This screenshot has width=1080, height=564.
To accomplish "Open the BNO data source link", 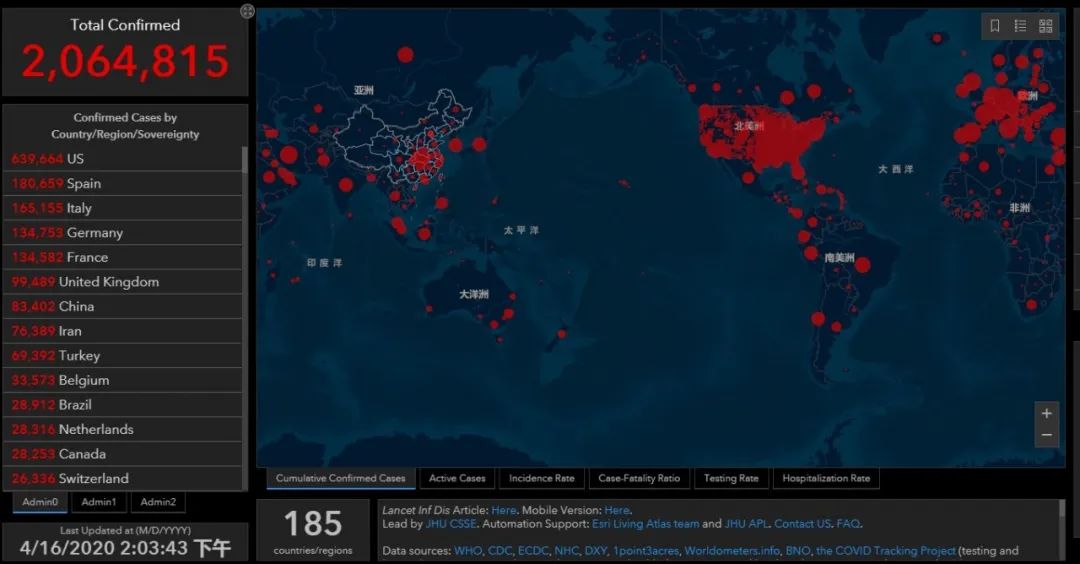I will [798, 551].
